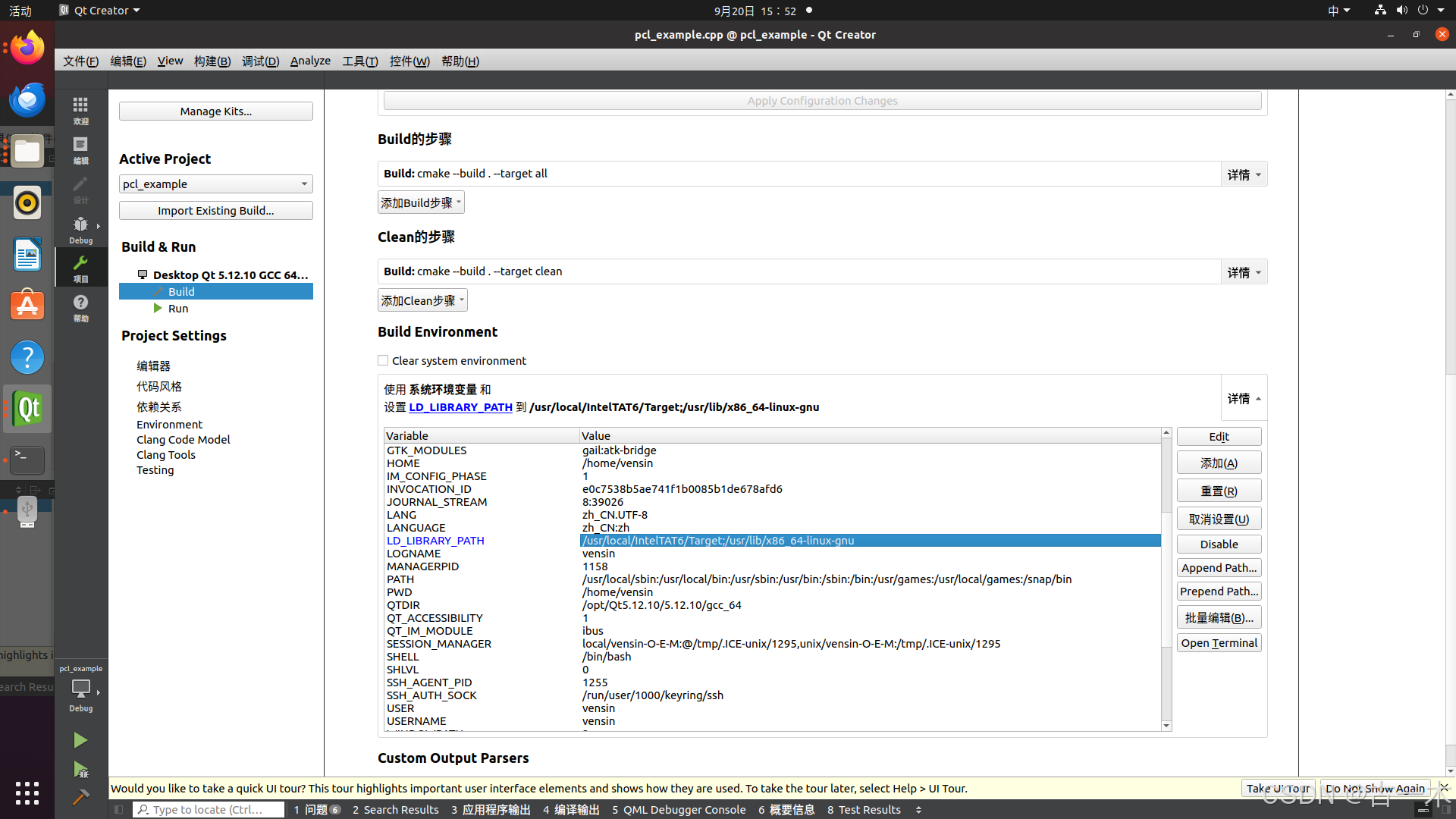Viewport: 1456px width, 819px height.
Task: Open Debug mode in sidebar
Action: [80, 229]
